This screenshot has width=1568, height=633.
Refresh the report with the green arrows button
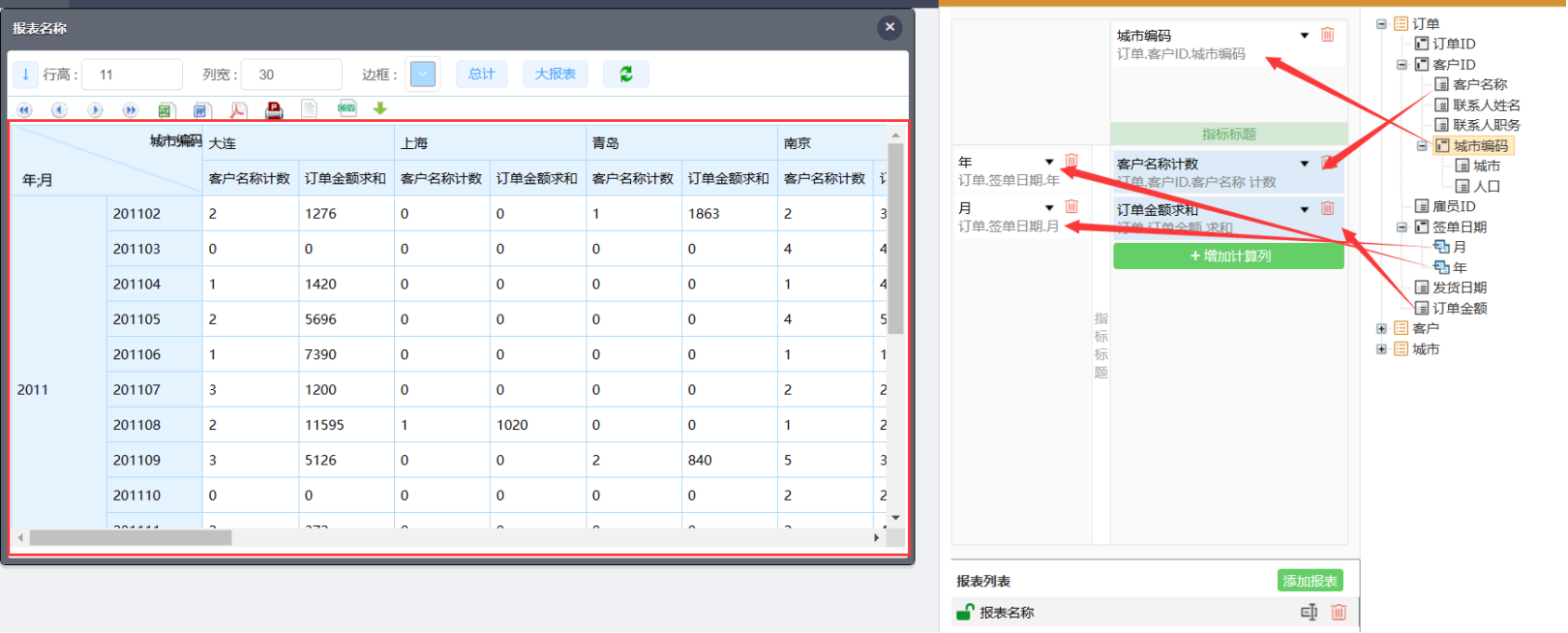[626, 75]
